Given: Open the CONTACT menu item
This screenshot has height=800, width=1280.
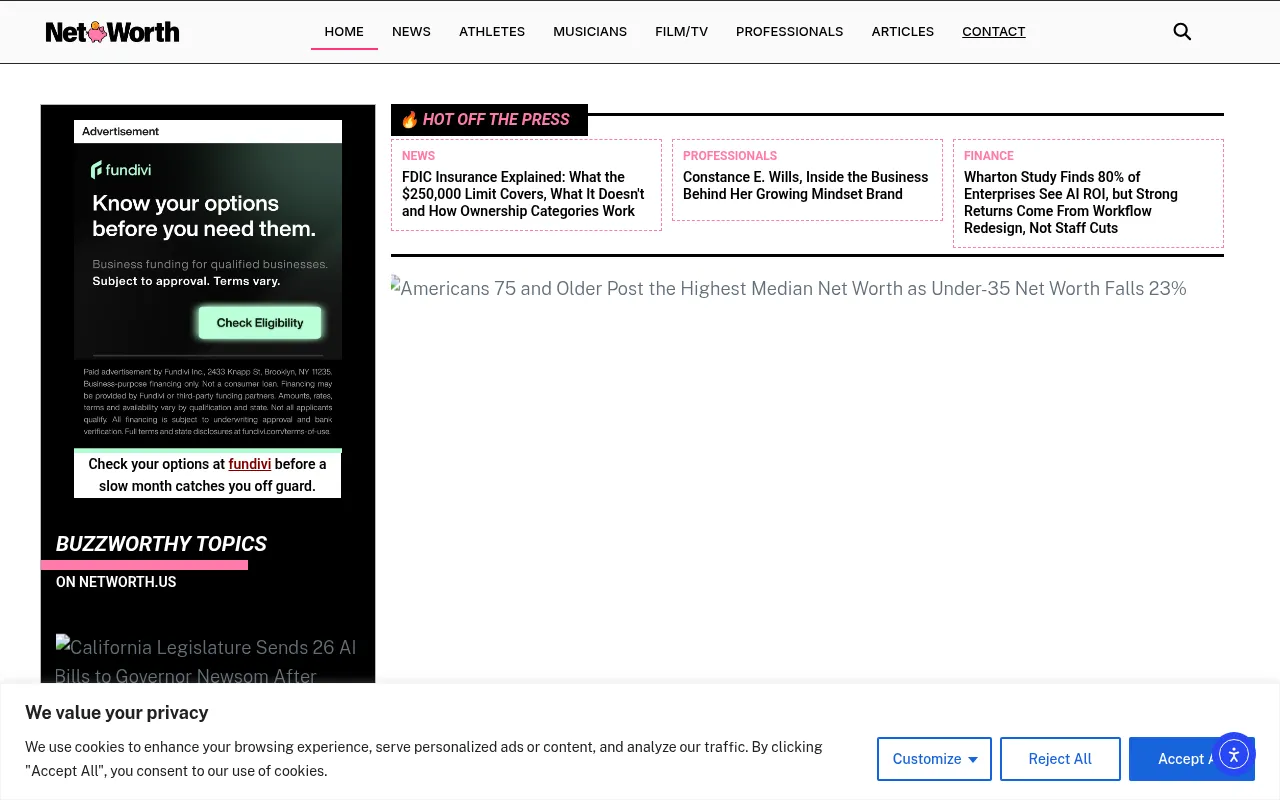Looking at the screenshot, I should tap(993, 32).
